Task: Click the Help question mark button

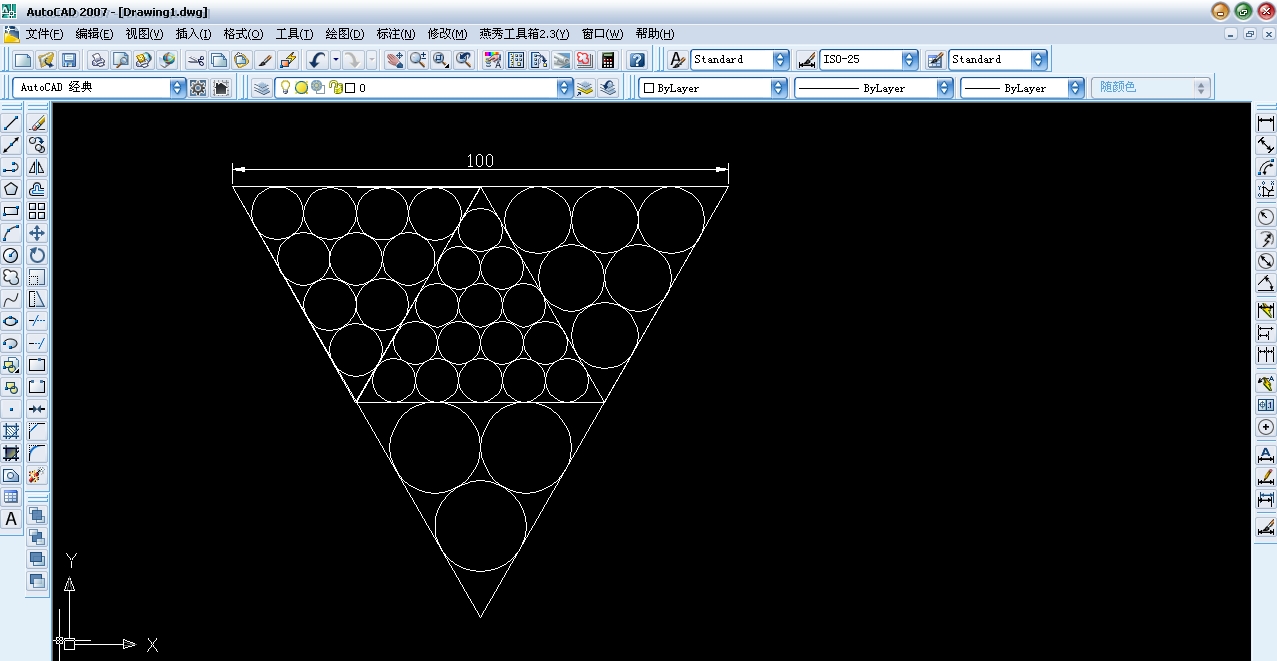Action: coord(636,60)
